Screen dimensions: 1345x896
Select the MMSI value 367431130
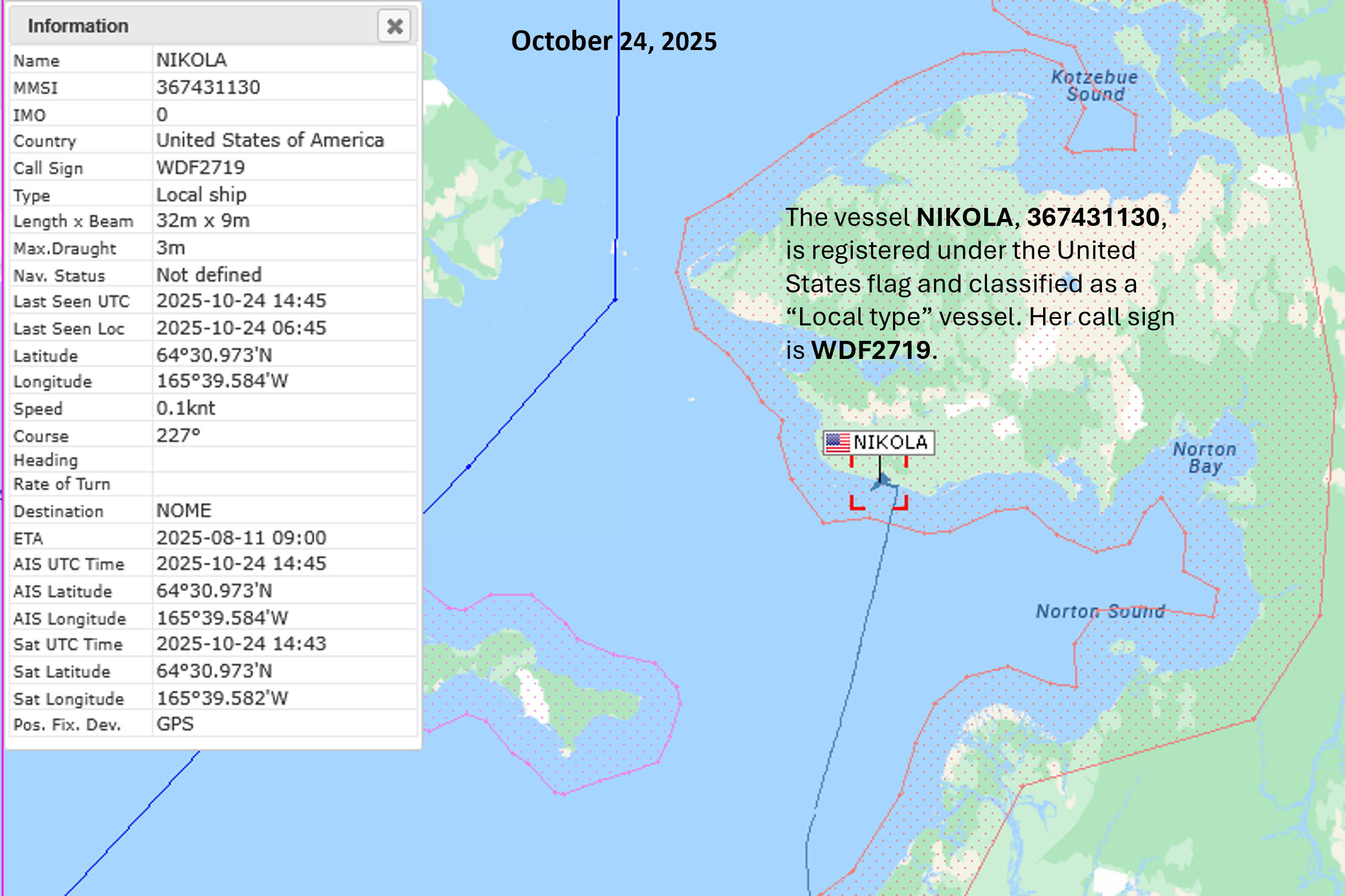click(x=208, y=87)
